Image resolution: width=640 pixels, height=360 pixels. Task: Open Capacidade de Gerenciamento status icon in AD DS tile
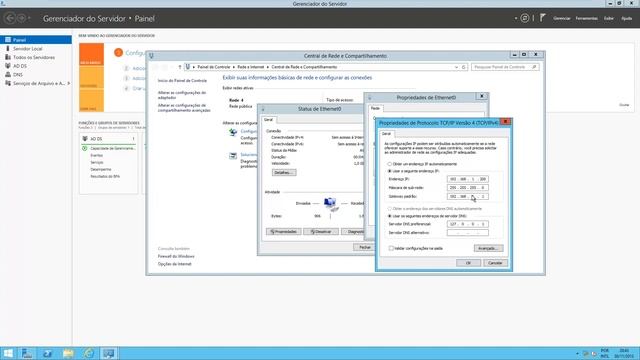pyautogui.click(x=85, y=148)
